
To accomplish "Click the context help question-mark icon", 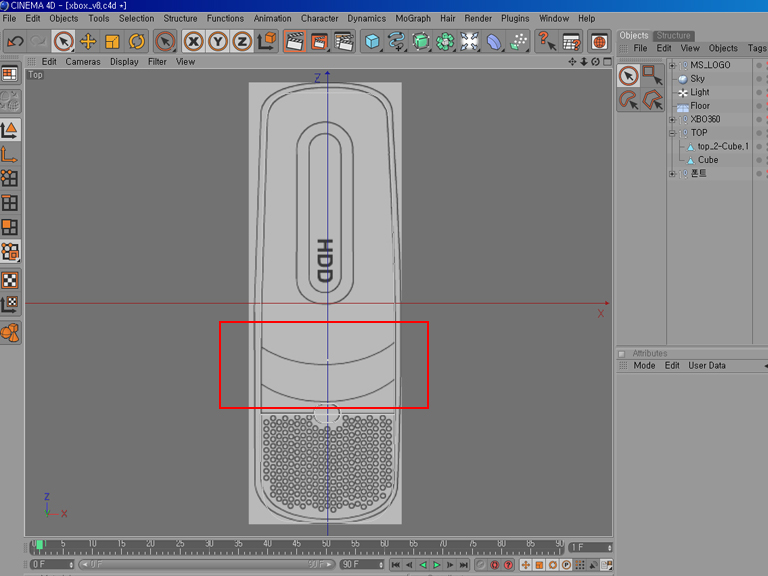I will [x=546, y=41].
